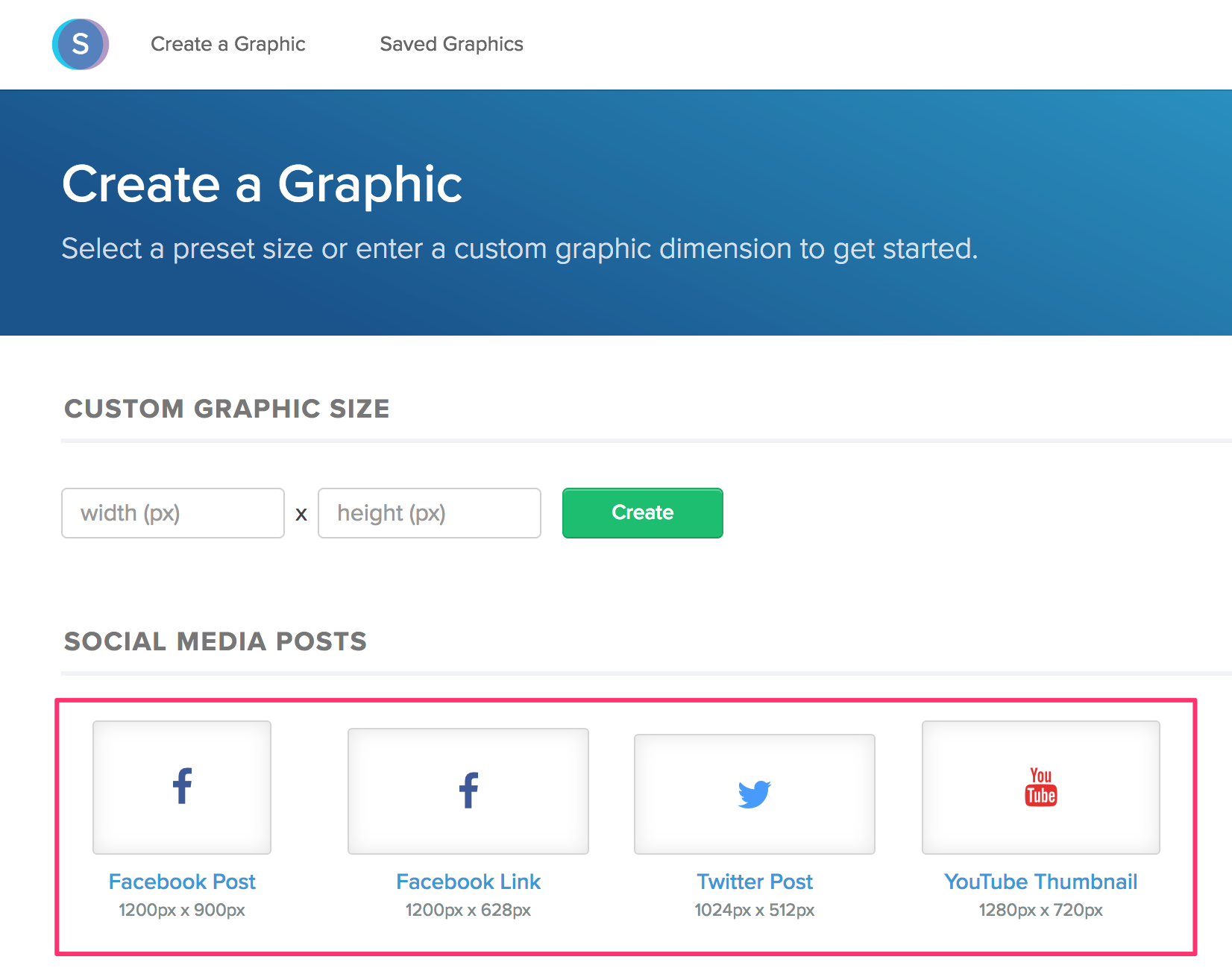
Task: Click the Facebook Post link text
Action: 182,882
